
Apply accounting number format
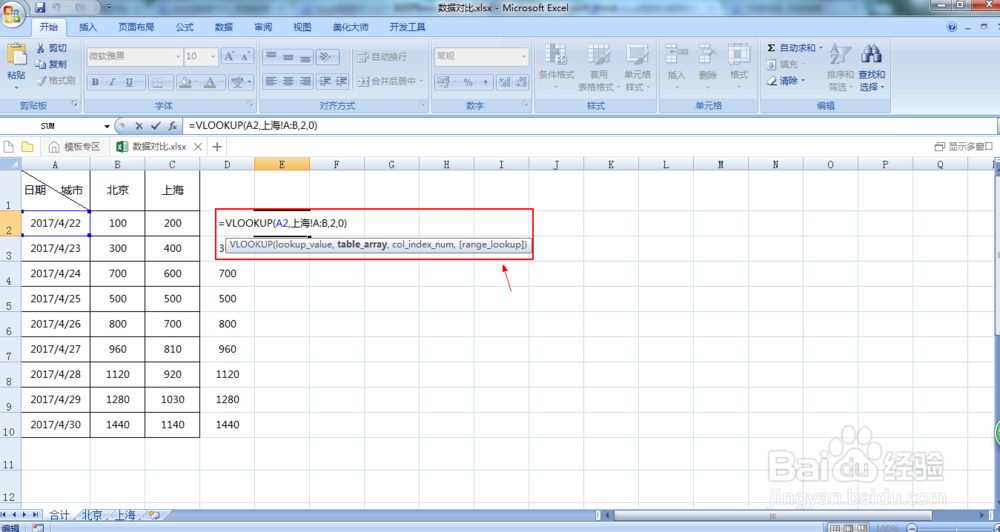(446, 82)
